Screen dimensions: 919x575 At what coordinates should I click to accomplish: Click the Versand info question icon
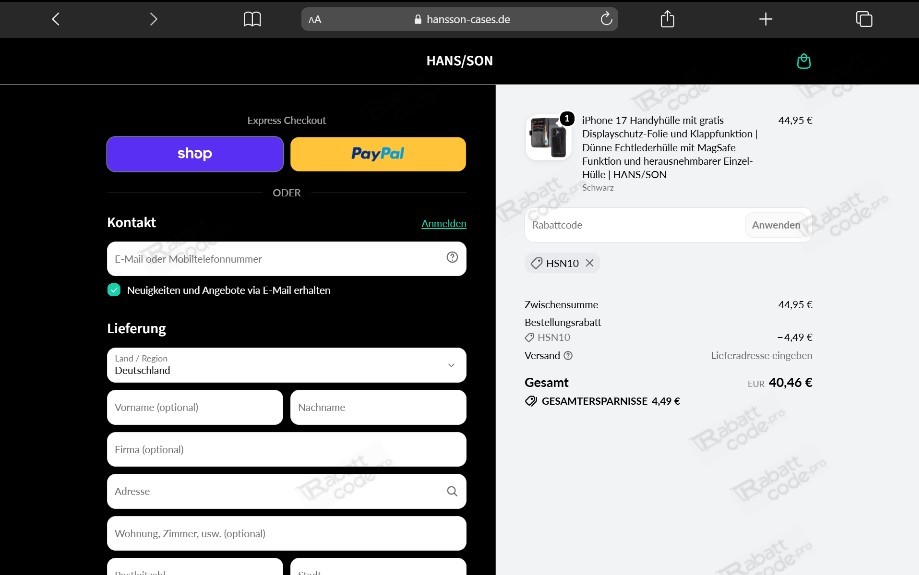point(568,355)
